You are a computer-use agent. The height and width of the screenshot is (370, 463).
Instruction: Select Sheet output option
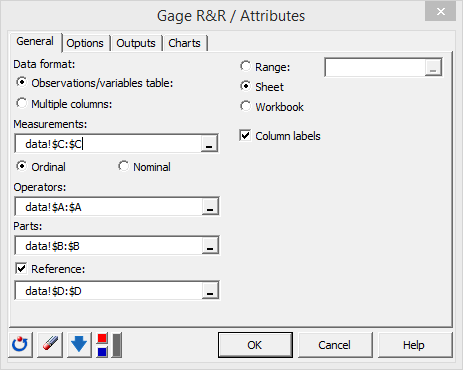(x=262, y=87)
